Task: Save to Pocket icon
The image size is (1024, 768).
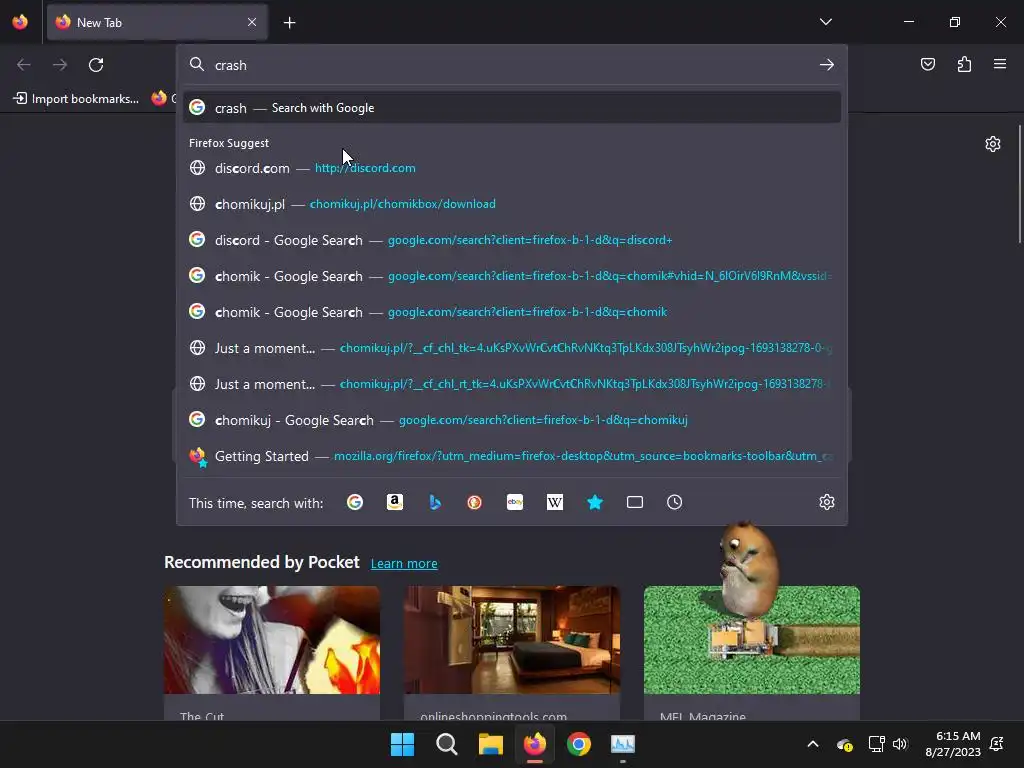Action: [x=927, y=64]
